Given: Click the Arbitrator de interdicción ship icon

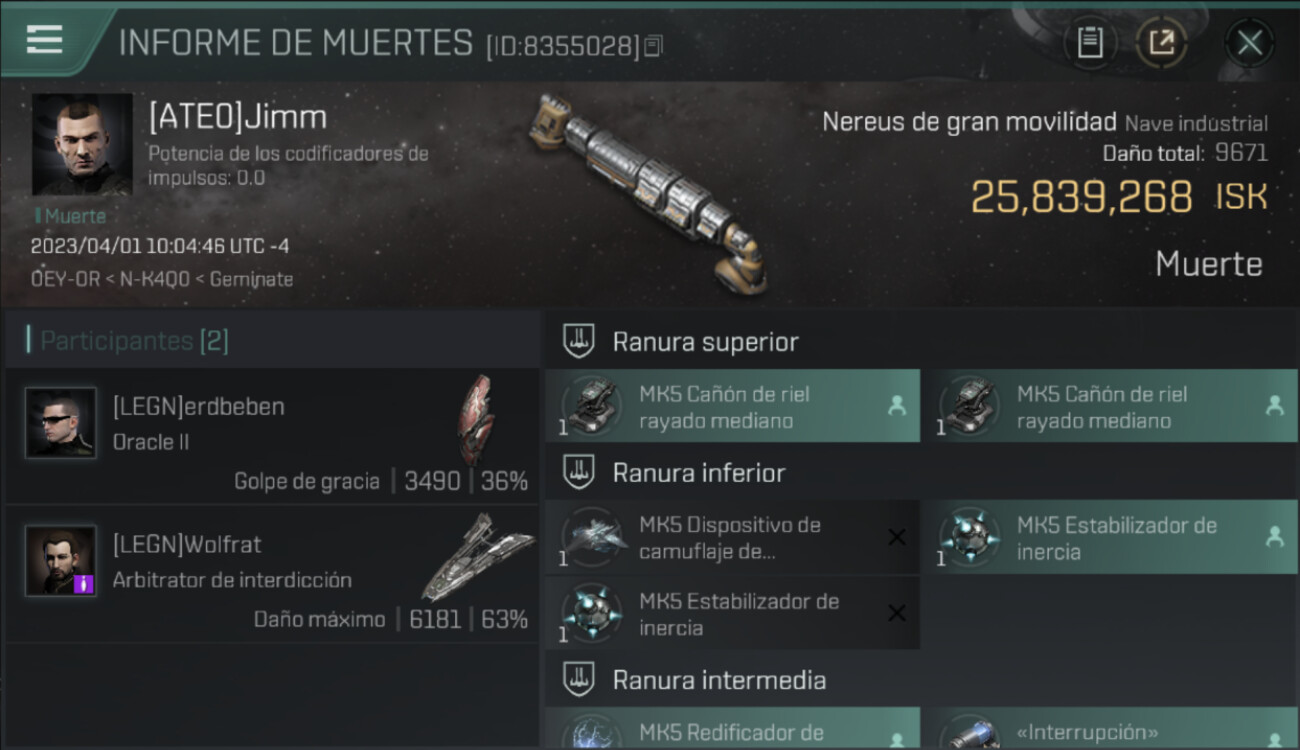Looking at the screenshot, I should (477, 556).
